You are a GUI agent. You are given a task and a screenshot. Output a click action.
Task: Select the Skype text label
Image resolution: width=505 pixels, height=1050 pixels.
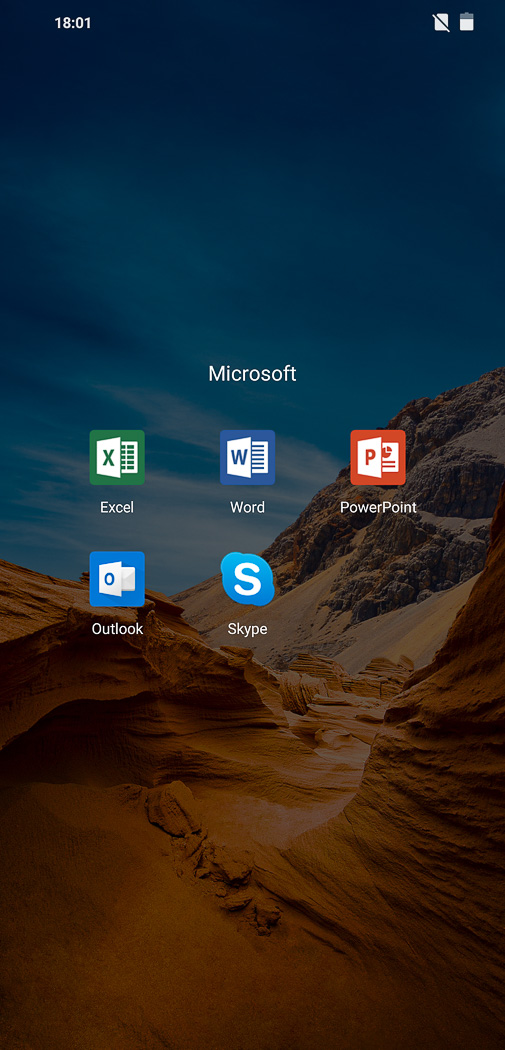247,629
